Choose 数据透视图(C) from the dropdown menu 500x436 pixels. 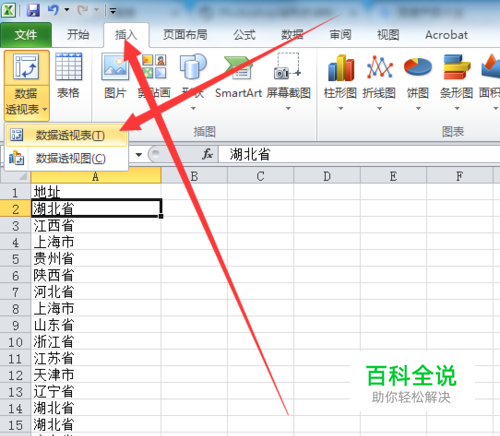66,158
